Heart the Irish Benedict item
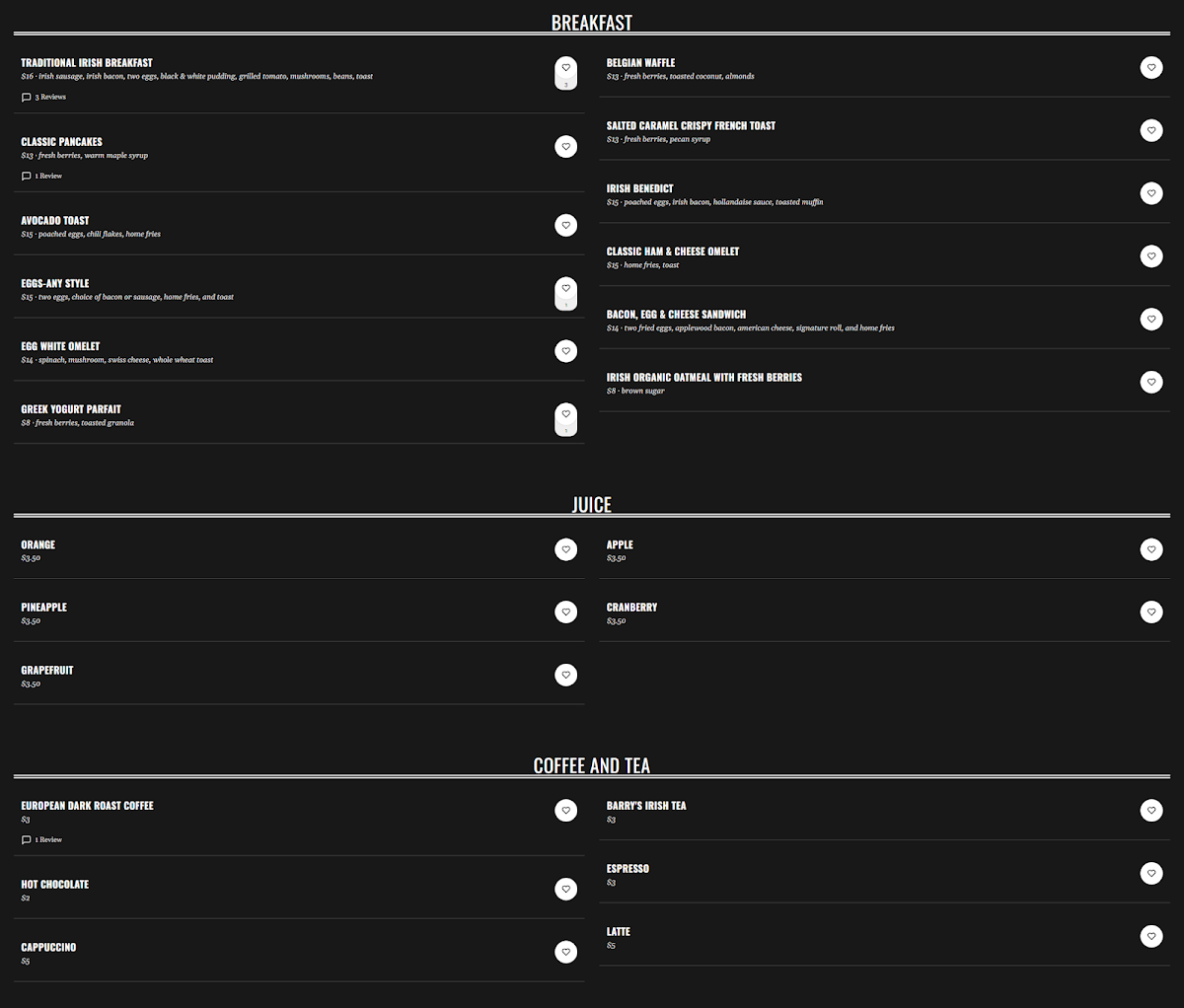 (x=1151, y=193)
